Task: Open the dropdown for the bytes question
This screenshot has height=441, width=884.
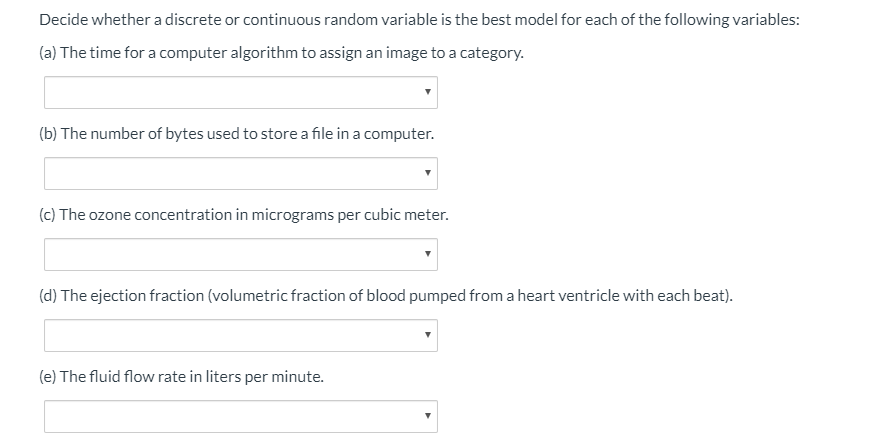Action: coord(240,174)
